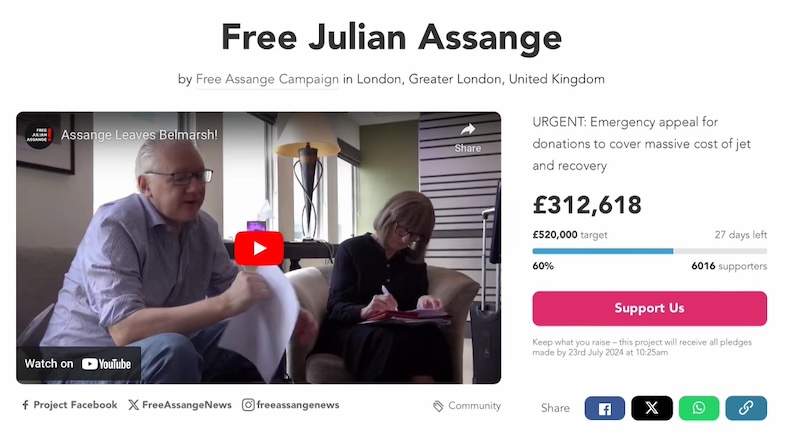Open the Free Assange Campaign organiser link
This screenshot has width=800, height=434.
[x=267, y=80]
